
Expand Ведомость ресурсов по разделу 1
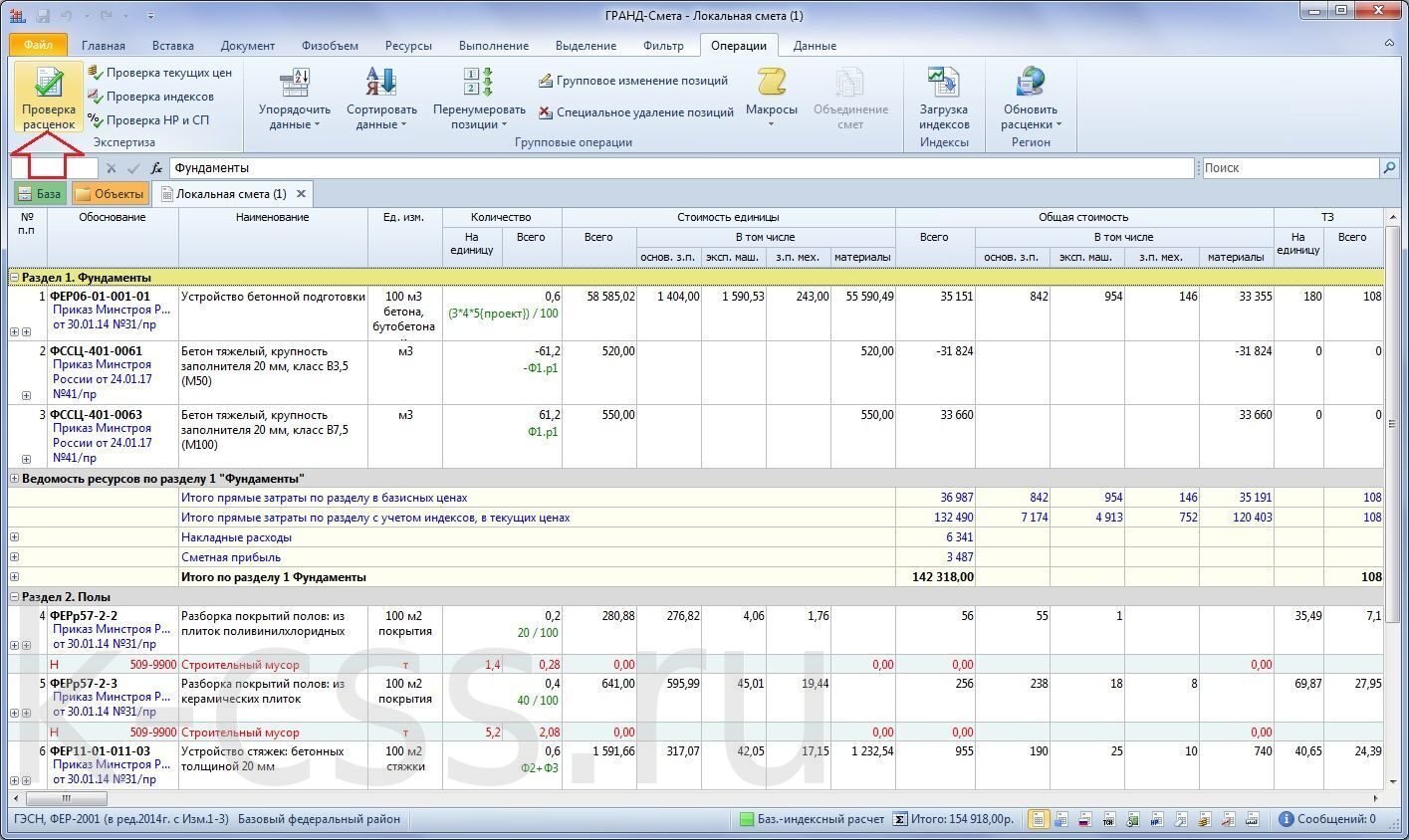[x=14, y=479]
